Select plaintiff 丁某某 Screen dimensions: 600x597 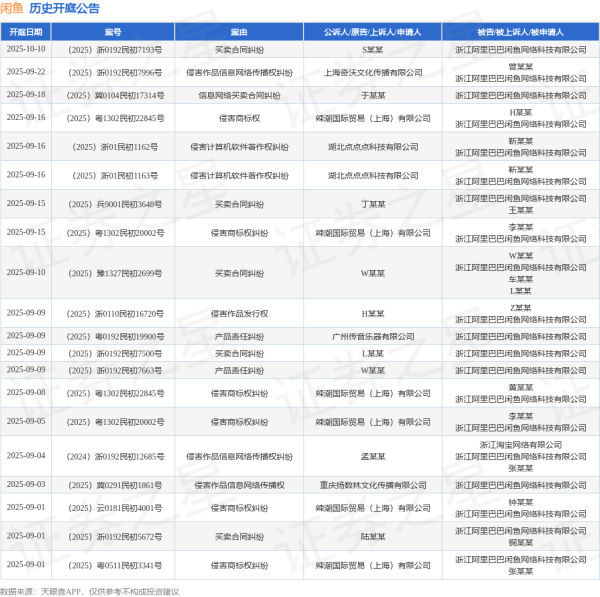(x=373, y=204)
